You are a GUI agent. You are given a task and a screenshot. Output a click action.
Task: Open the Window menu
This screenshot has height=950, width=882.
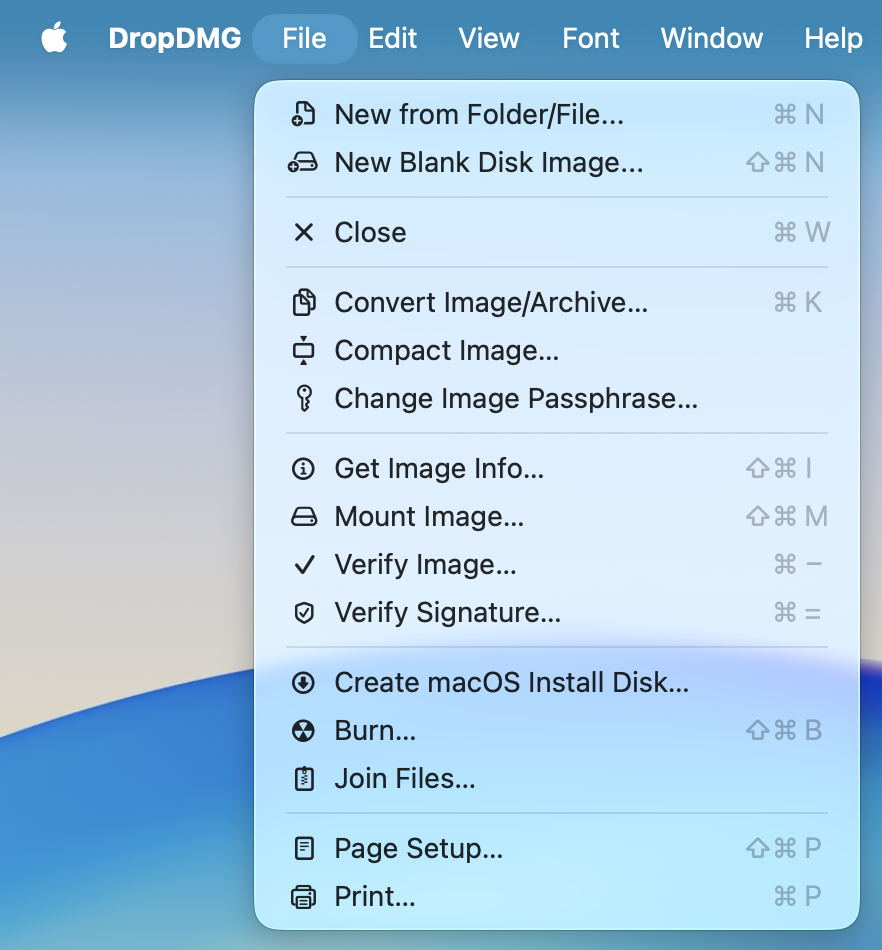tap(711, 38)
